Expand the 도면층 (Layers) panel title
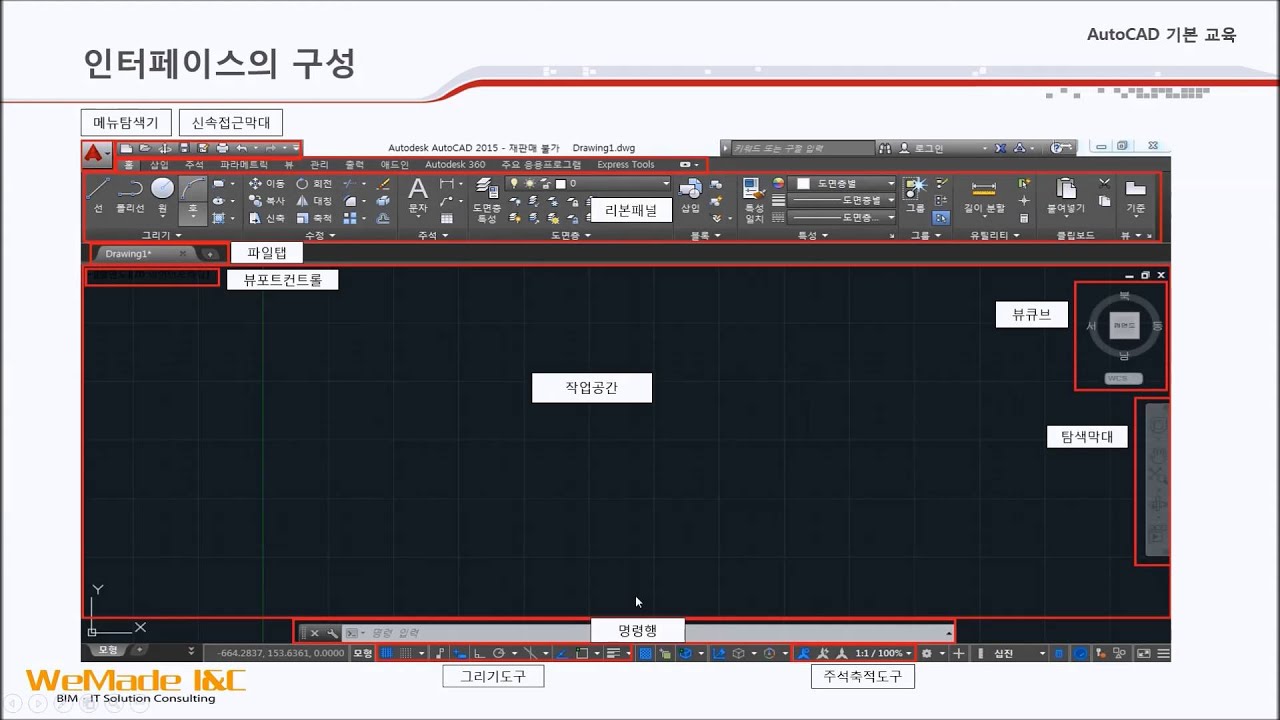 571,236
